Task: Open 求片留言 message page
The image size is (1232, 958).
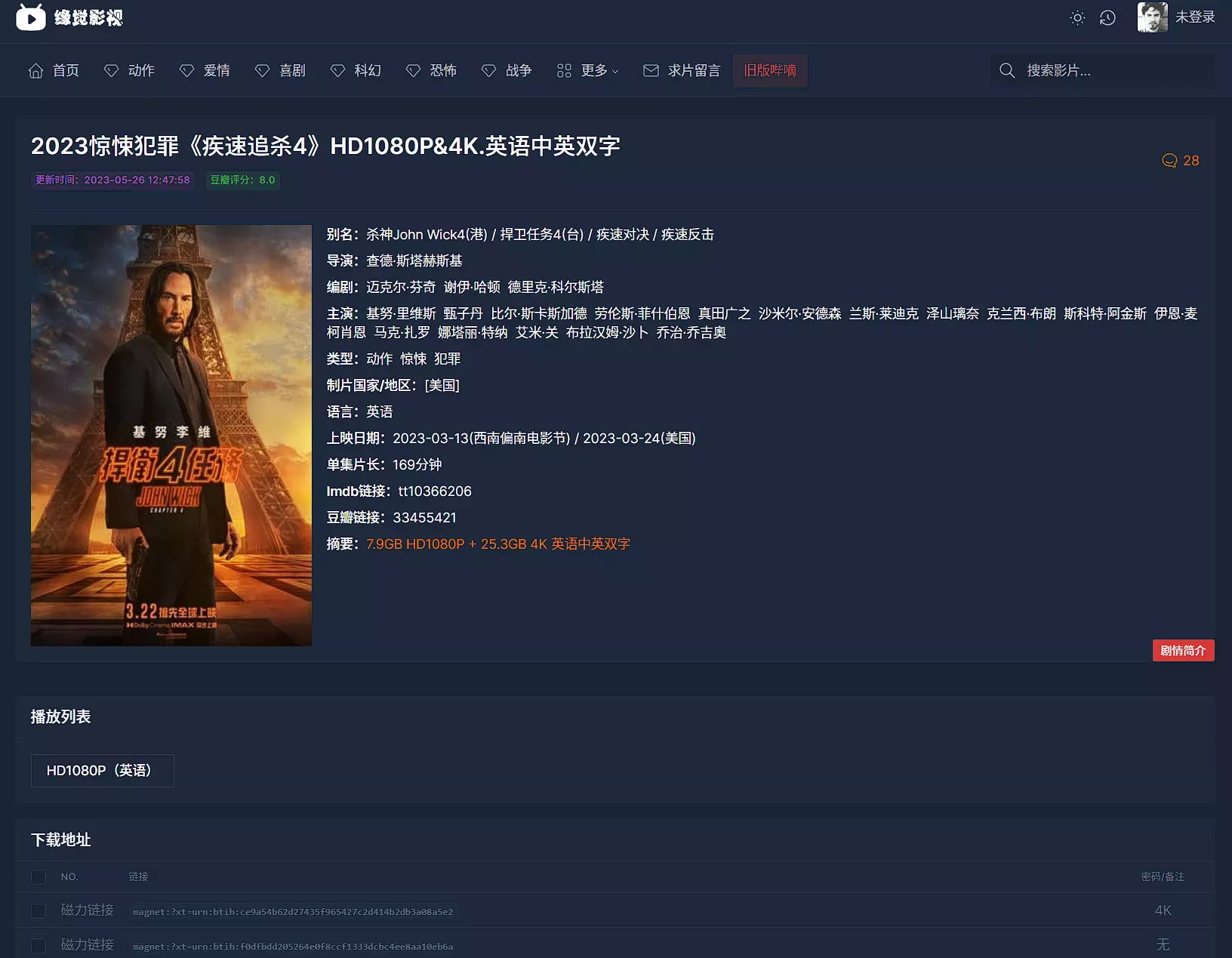Action: (x=682, y=70)
